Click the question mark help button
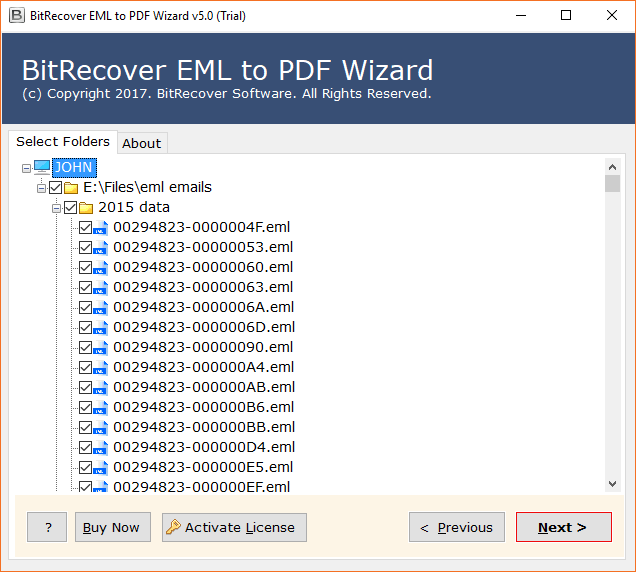 click(47, 527)
